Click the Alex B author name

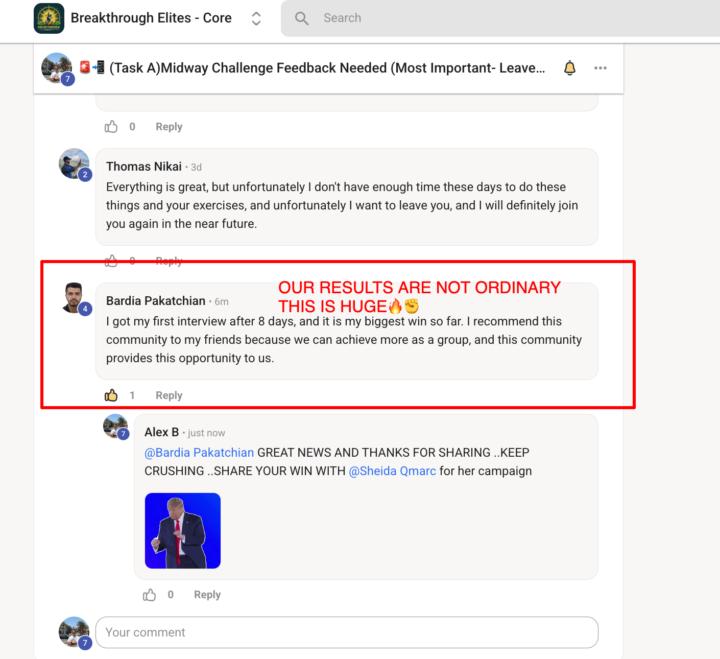click(x=161, y=432)
